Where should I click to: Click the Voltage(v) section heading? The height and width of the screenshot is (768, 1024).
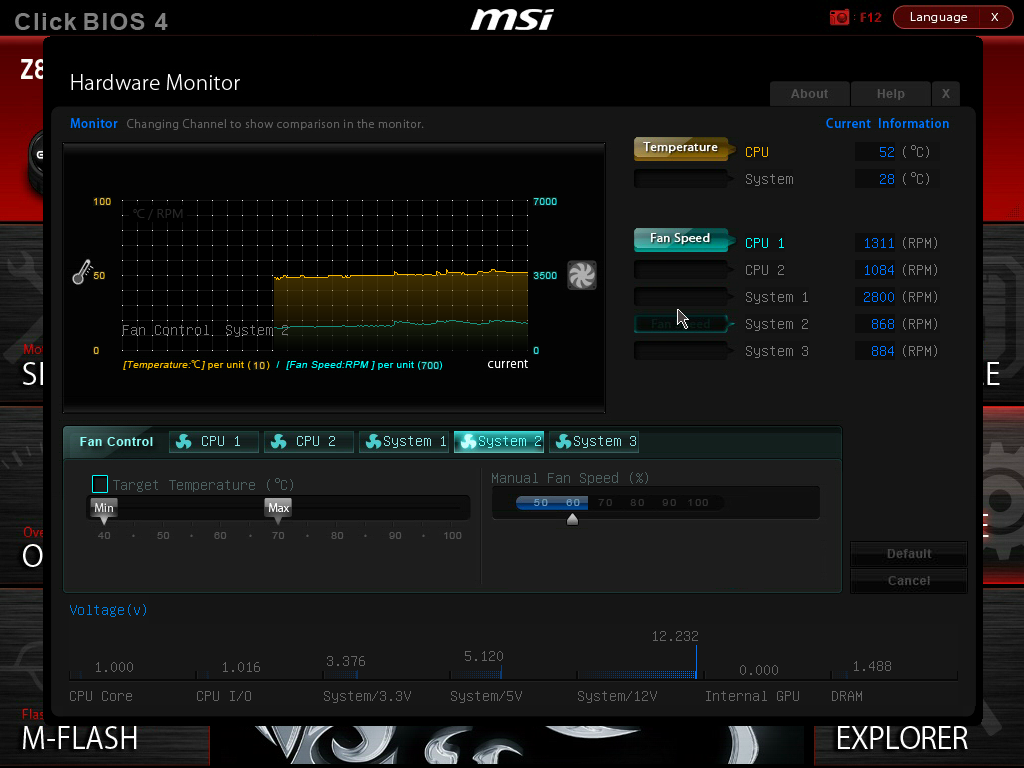tap(108, 610)
